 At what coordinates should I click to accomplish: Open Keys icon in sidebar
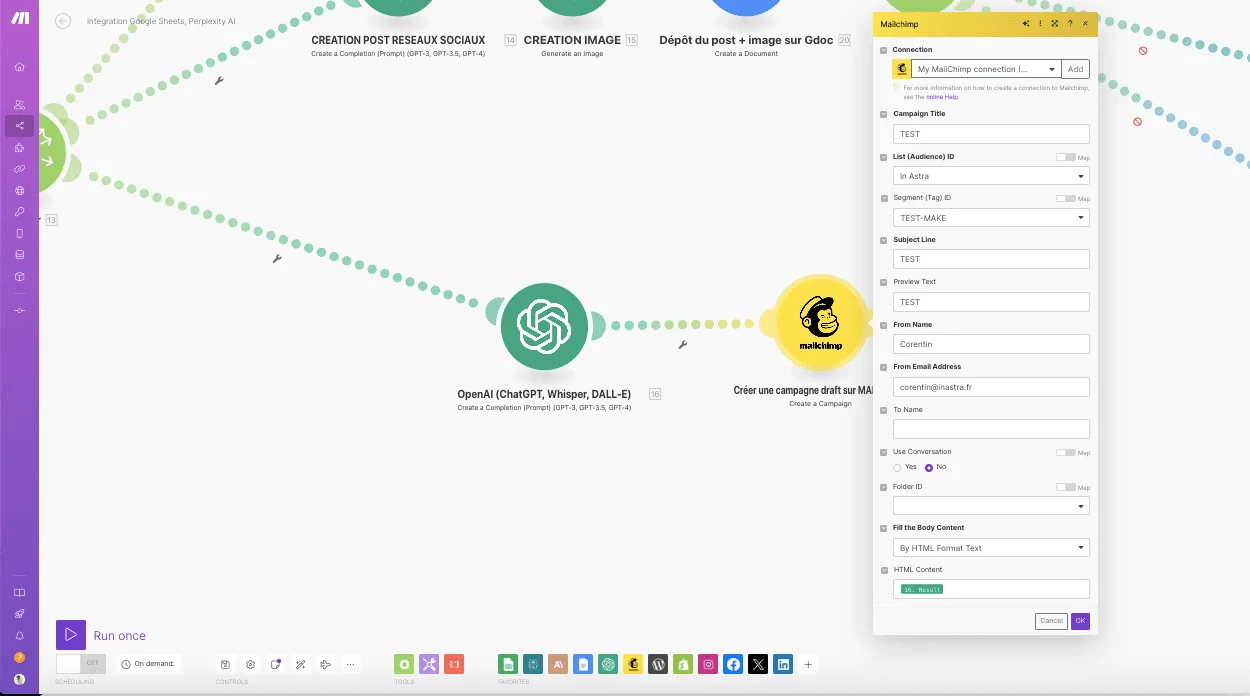[x=19, y=212]
